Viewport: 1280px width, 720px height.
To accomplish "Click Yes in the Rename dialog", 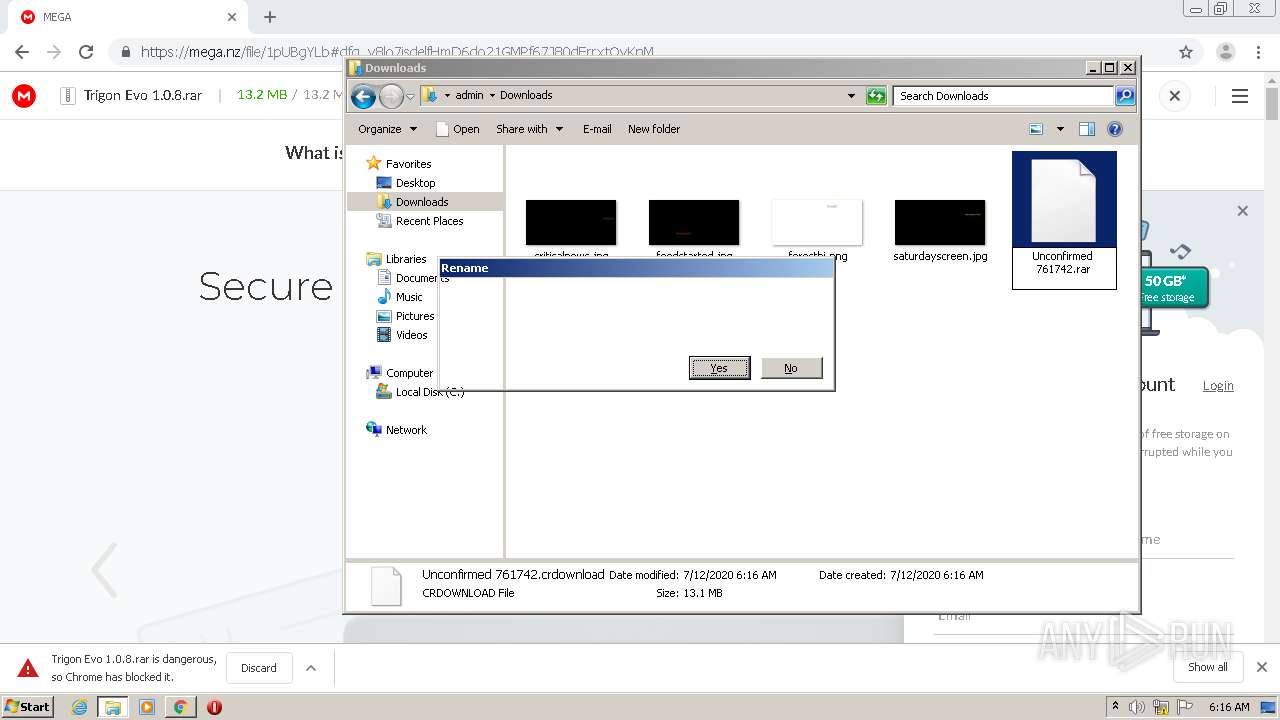I will pyautogui.click(x=719, y=368).
